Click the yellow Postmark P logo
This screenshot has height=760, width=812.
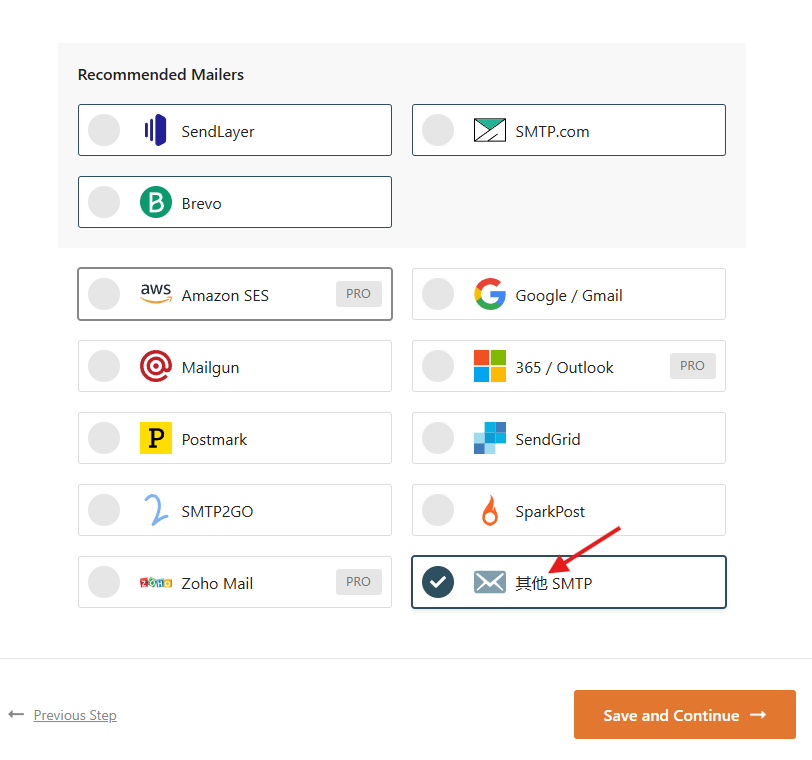point(156,438)
